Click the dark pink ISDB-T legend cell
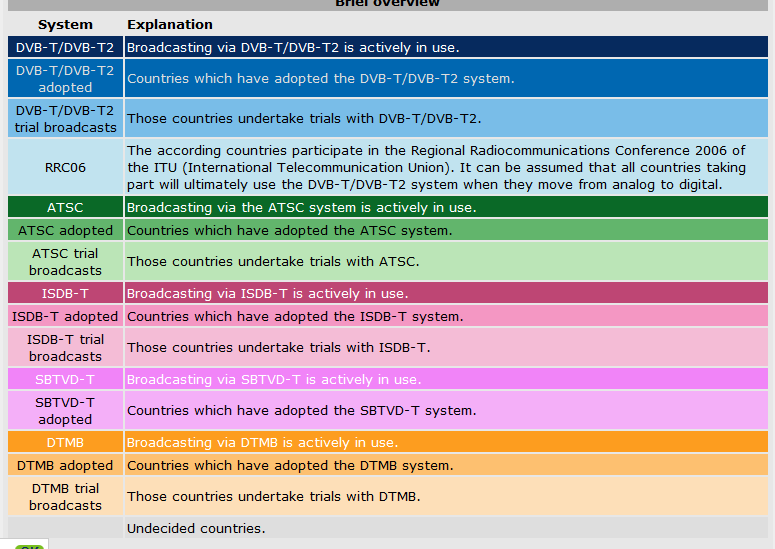 [x=65, y=294]
